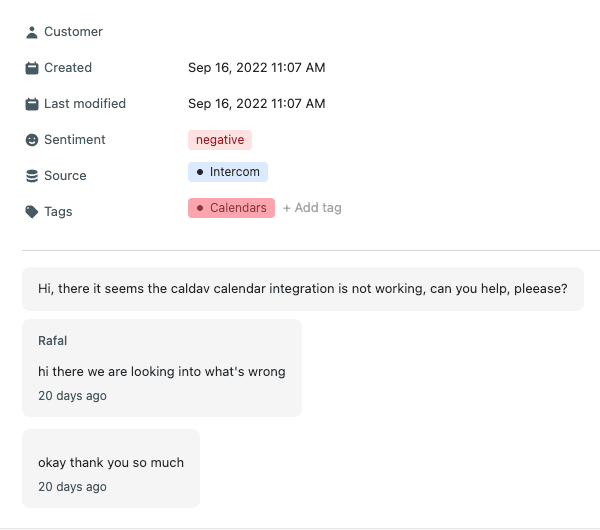Screen dimensions: 600x530
Task: Click the Created date Sep 16, 2022
Action: (256, 68)
